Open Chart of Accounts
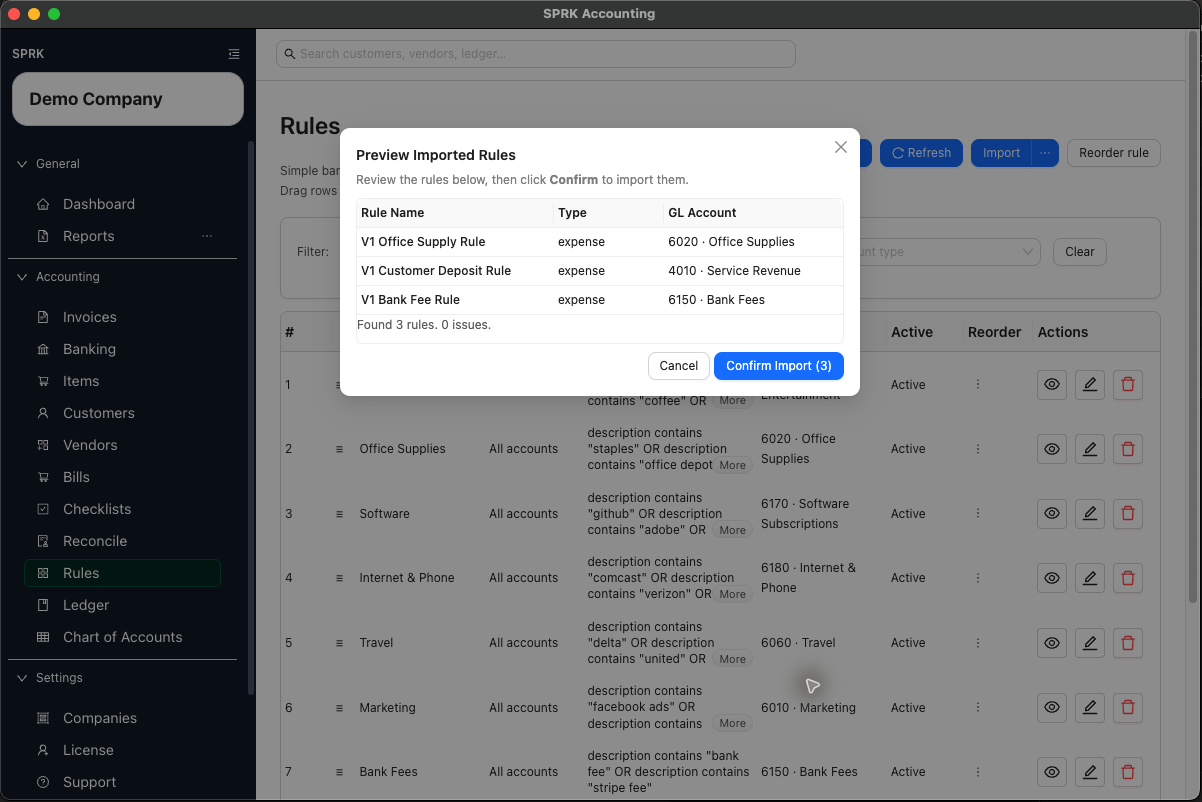The image size is (1202, 802). point(124,637)
